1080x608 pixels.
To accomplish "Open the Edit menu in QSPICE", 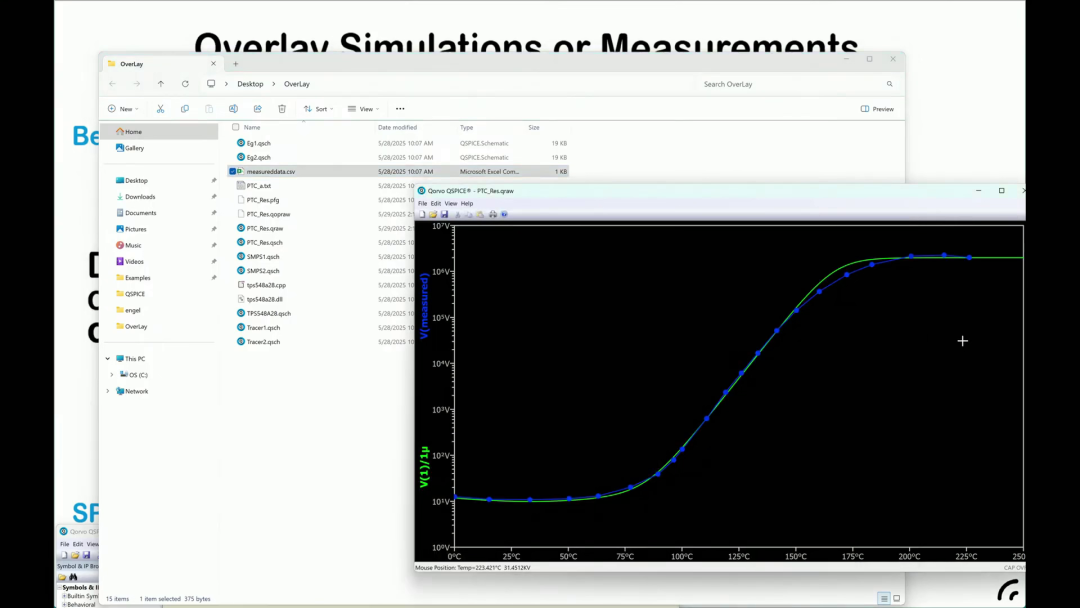I will pyautogui.click(x=436, y=204).
